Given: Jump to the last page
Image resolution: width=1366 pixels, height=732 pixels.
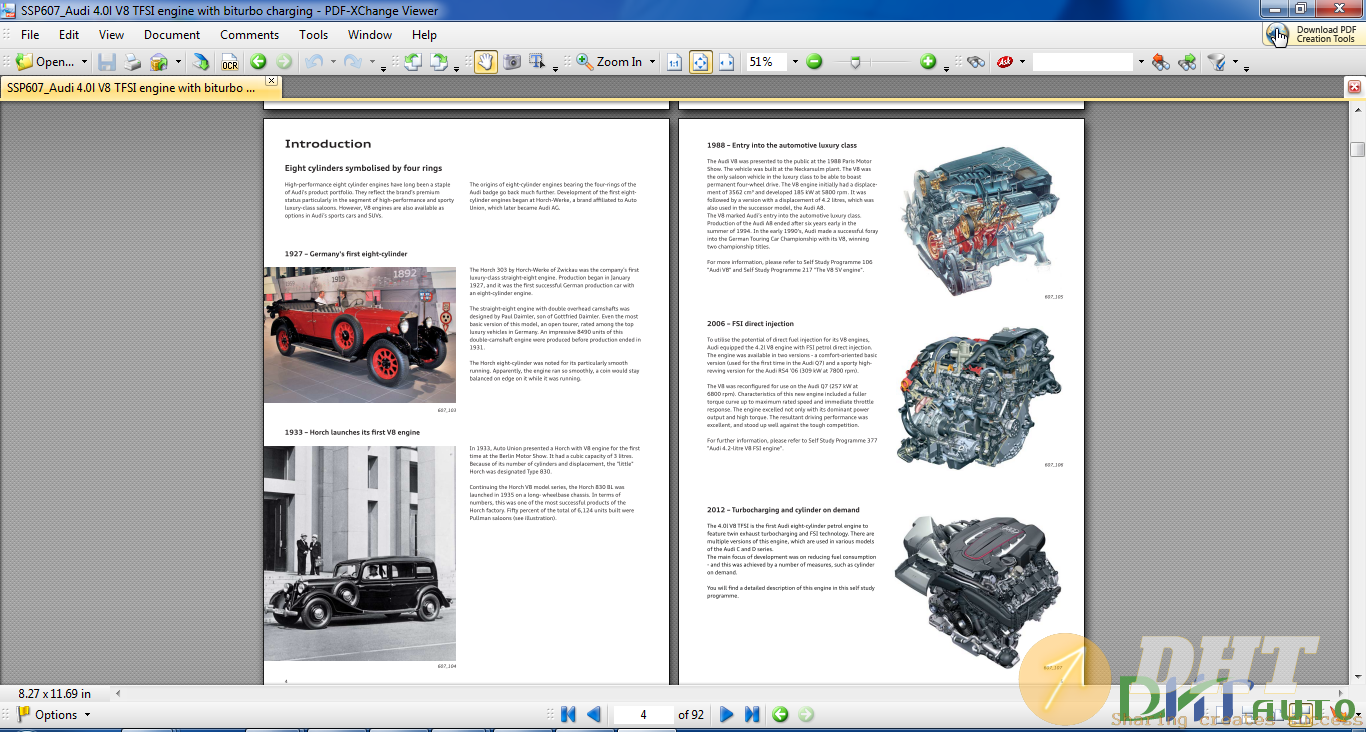Looking at the screenshot, I should [x=752, y=714].
